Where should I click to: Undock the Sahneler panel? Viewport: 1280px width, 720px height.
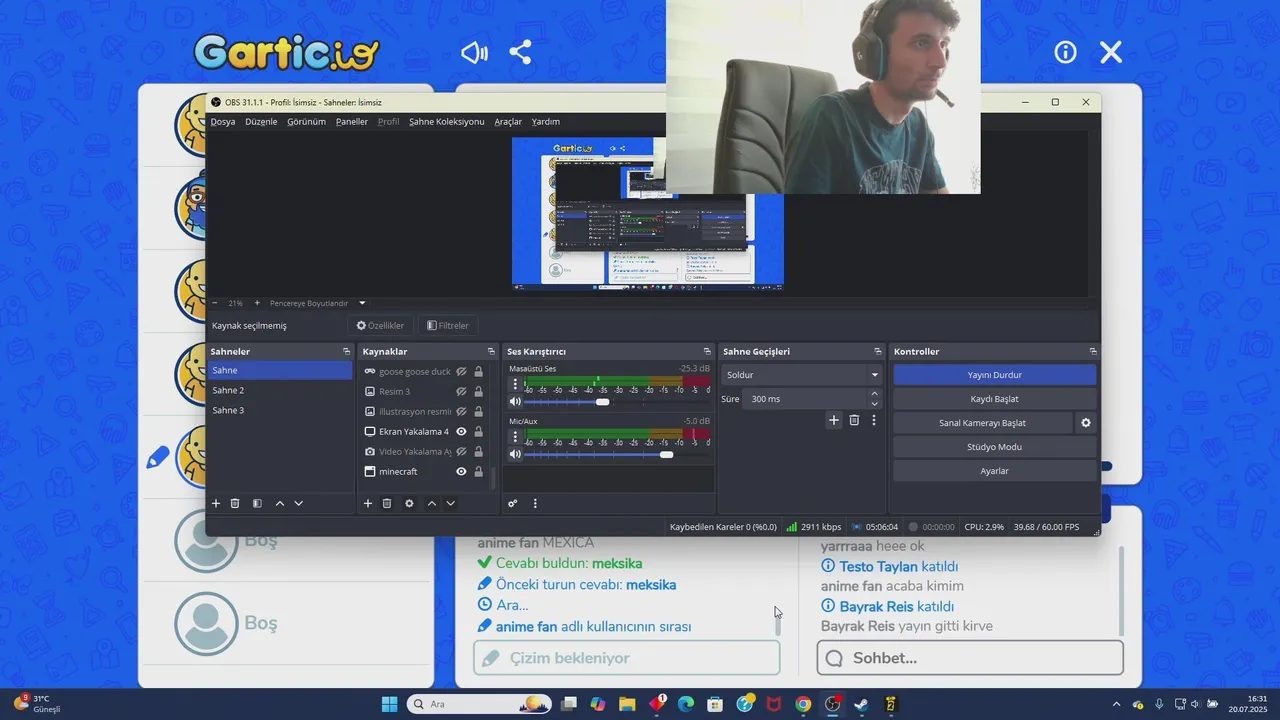tap(347, 352)
